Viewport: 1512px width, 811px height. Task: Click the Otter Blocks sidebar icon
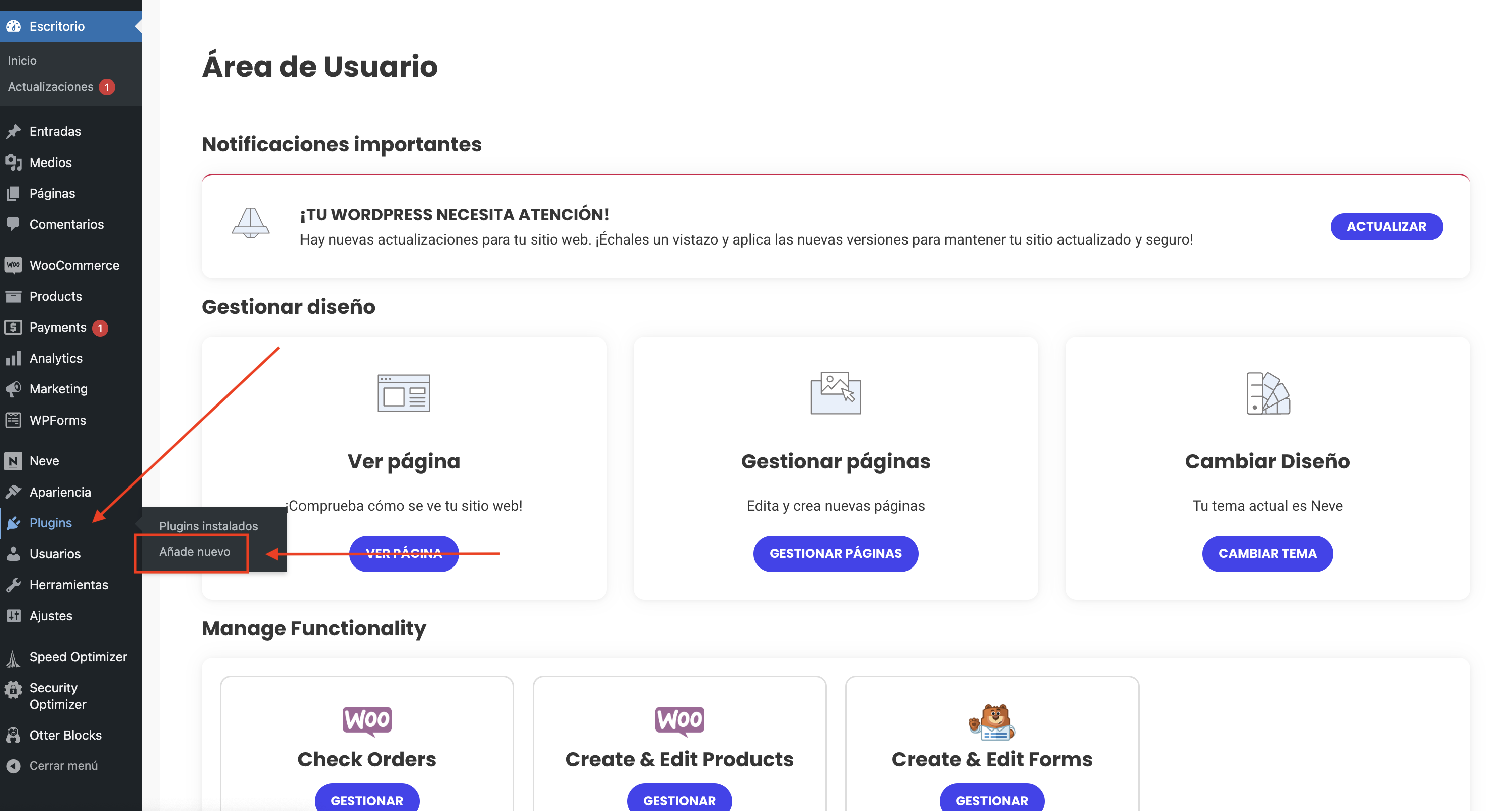[x=13, y=735]
